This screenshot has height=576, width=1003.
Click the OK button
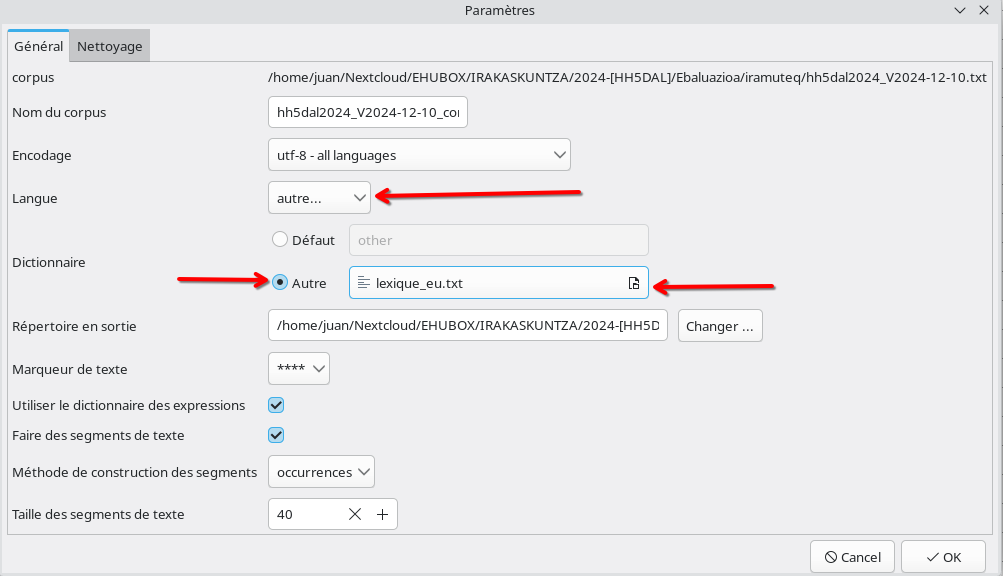pos(943,557)
